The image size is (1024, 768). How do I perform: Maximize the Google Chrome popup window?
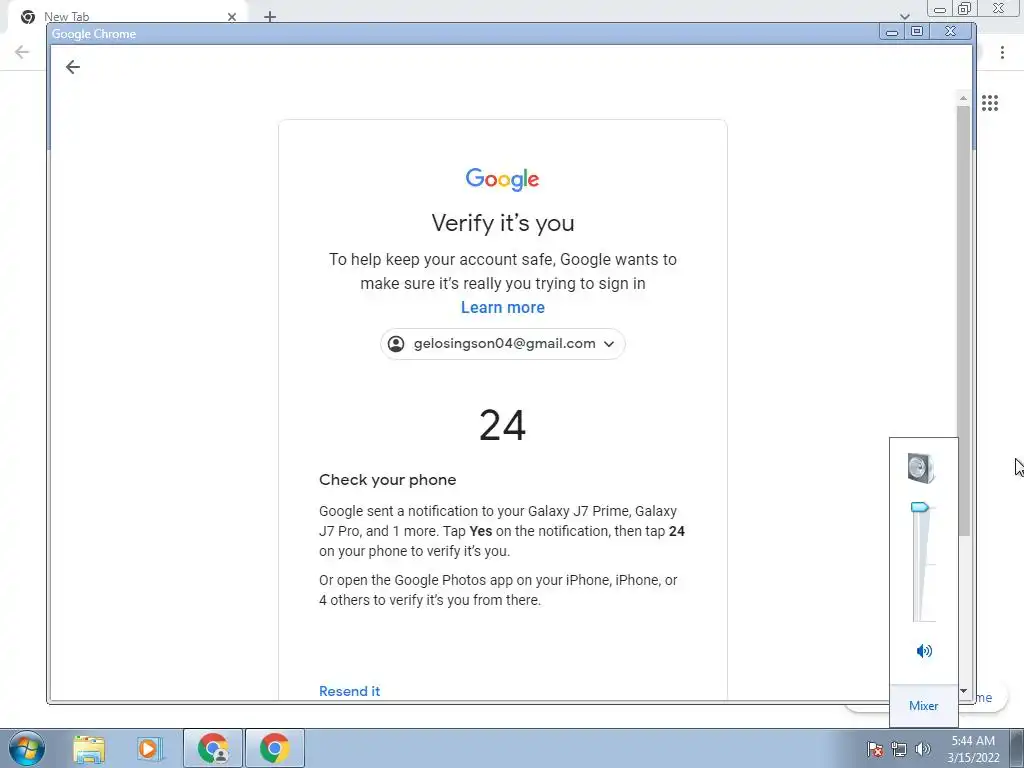[x=917, y=31]
